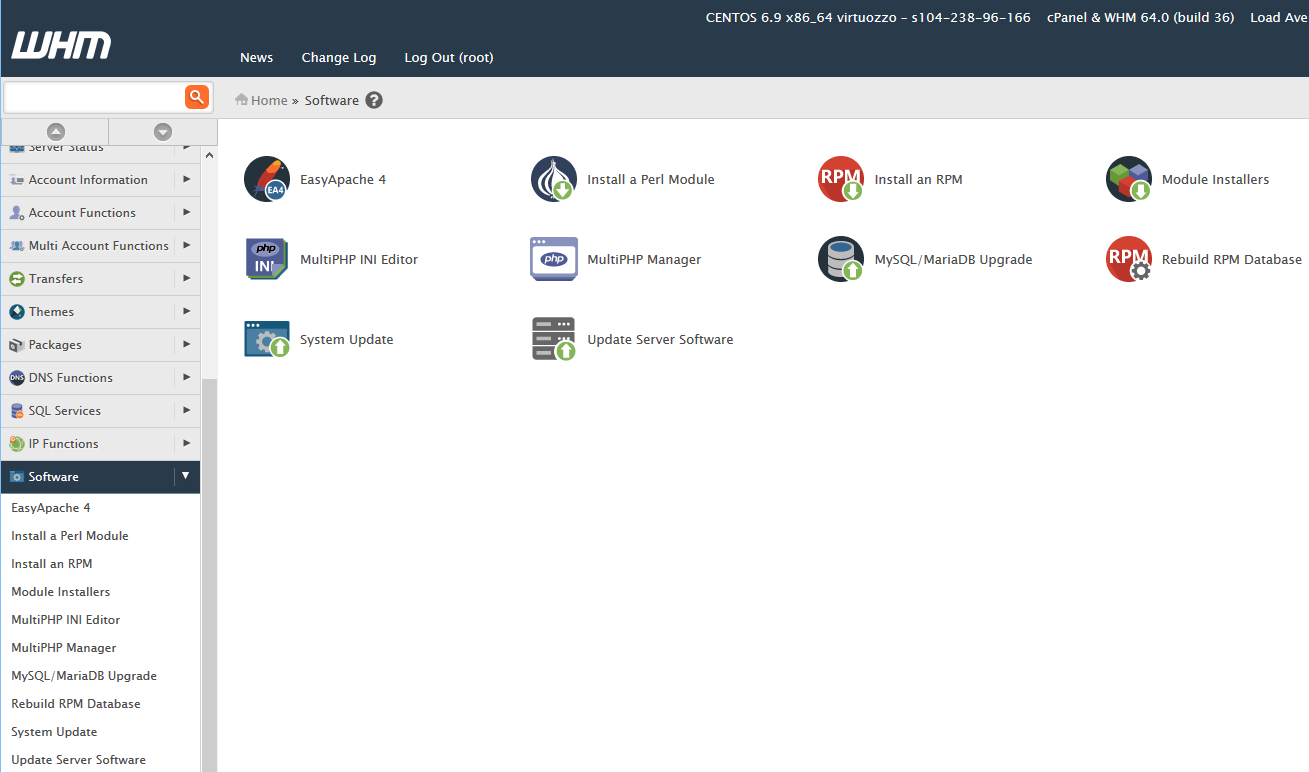Select Module Installers sidebar entry
Image resolution: width=1309 pixels, height=772 pixels.
point(61,592)
